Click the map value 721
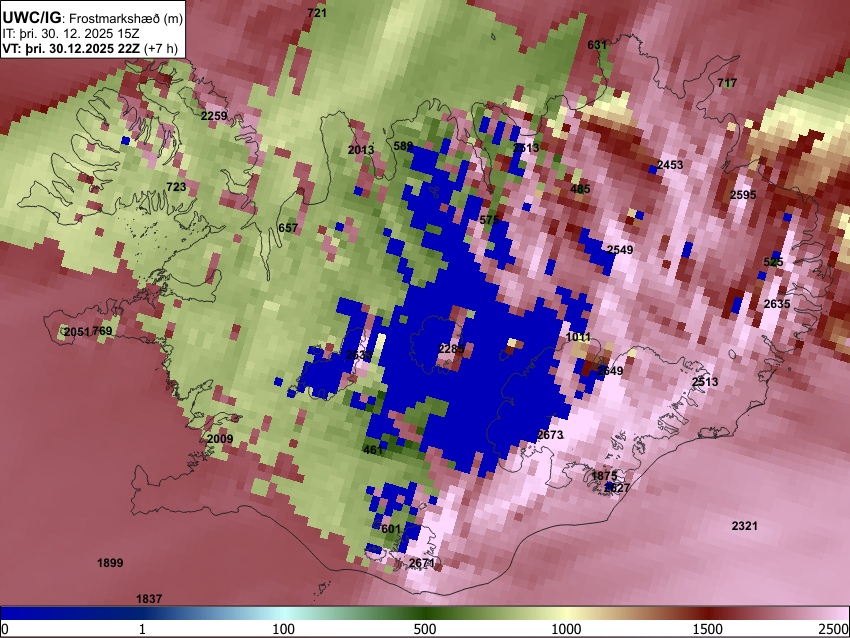The height and width of the screenshot is (638, 850). coord(317,12)
